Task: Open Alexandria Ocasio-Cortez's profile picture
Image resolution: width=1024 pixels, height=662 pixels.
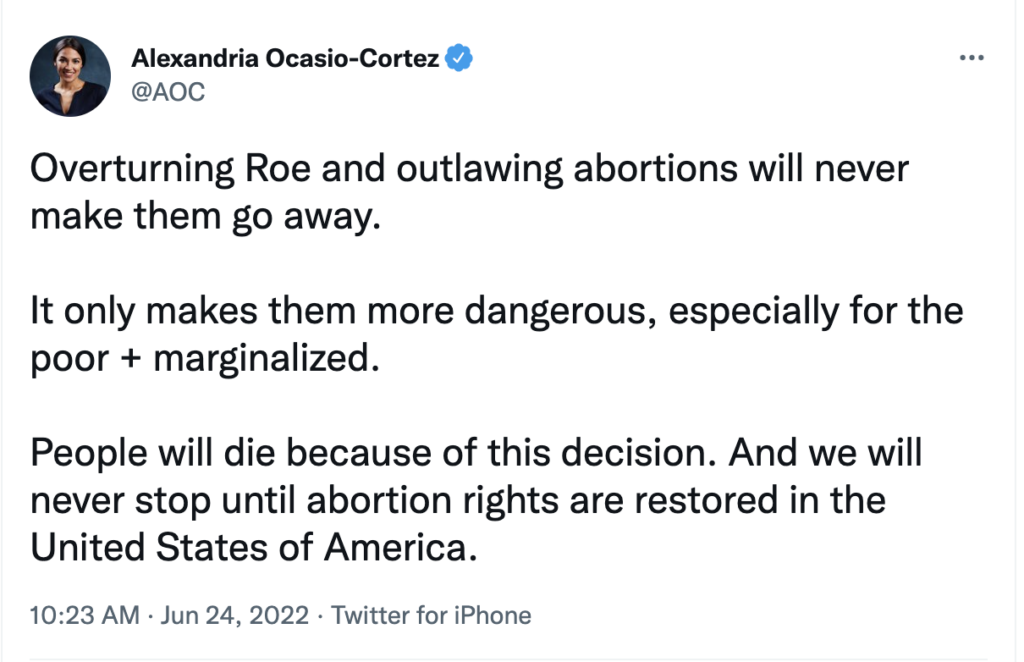Action: coord(69,75)
